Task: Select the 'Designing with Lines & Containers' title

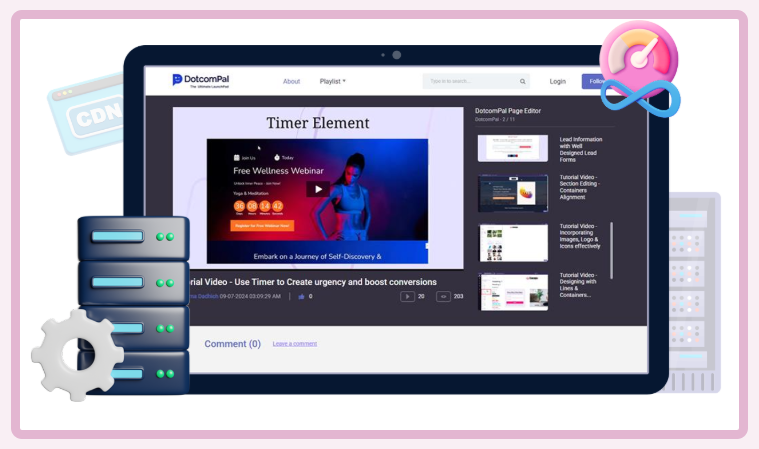Action: (578, 285)
